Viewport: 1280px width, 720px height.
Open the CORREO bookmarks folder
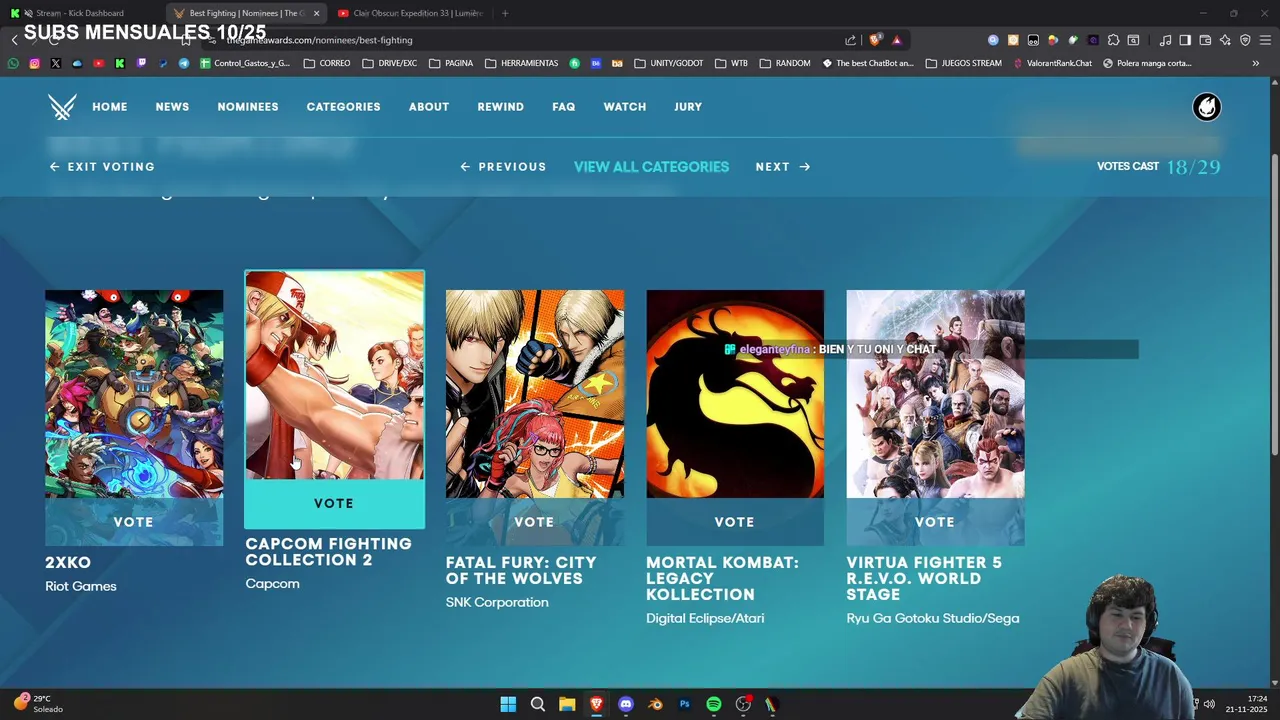pyautogui.click(x=327, y=63)
